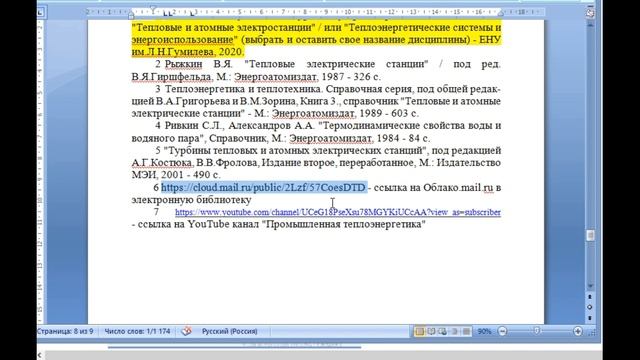Click the Previous Page double-arrow button

(x=590, y=297)
